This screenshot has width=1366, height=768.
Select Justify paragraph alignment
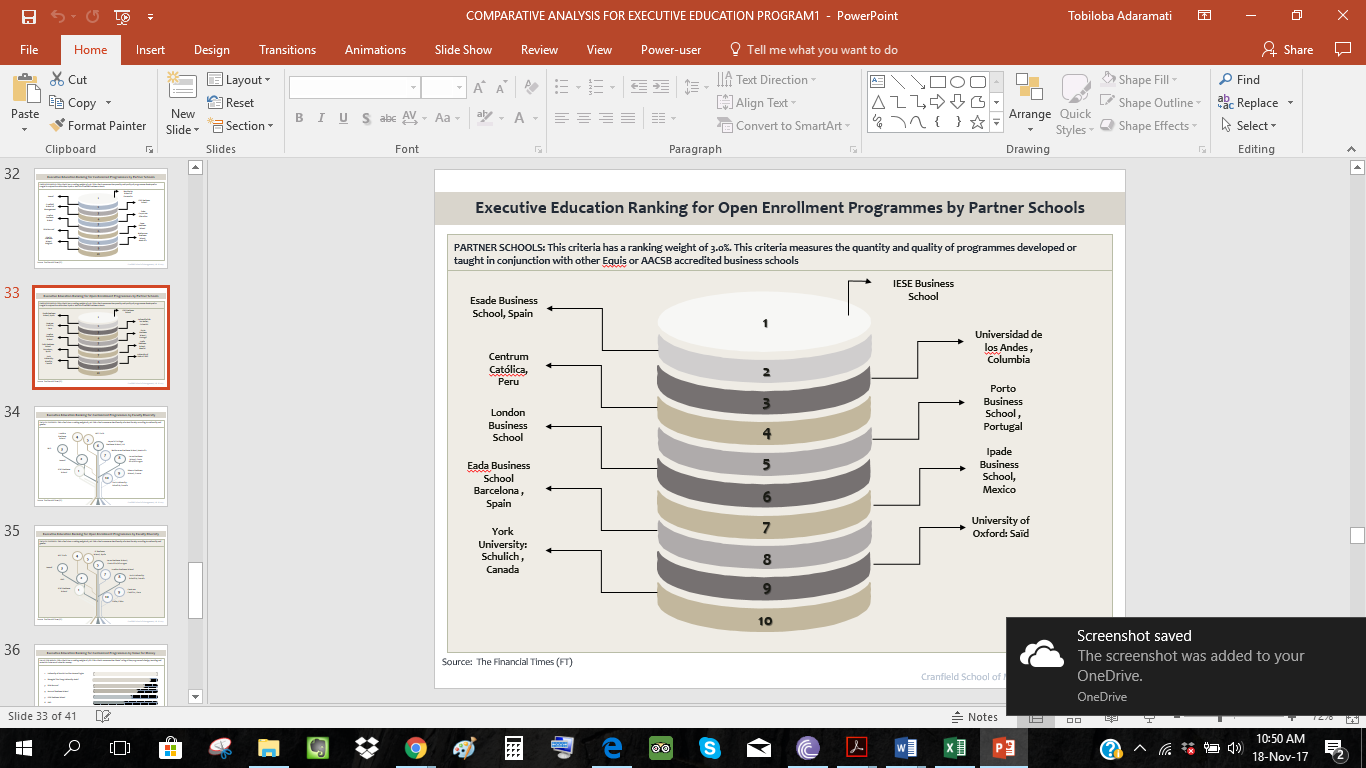coord(628,118)
